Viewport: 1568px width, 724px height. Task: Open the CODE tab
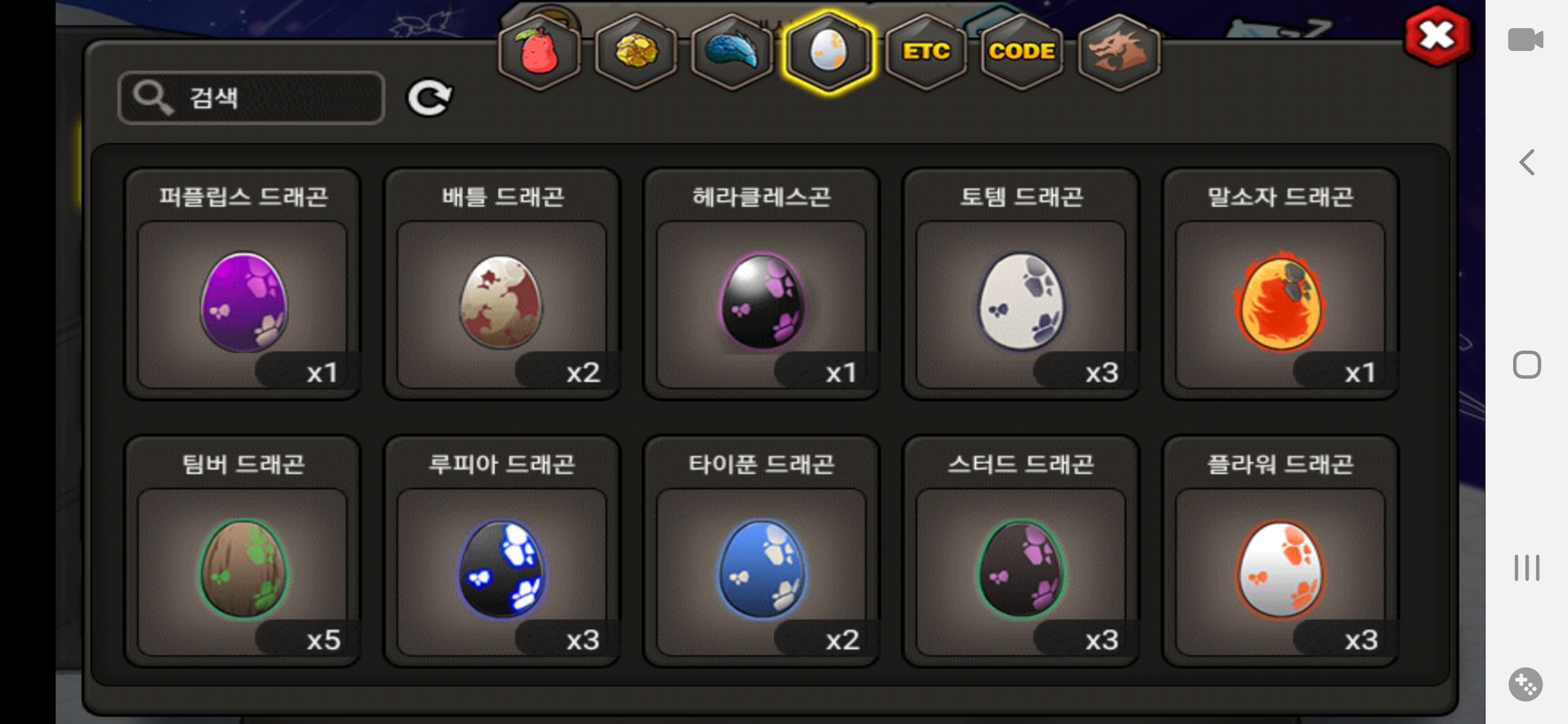point(1022,52)
